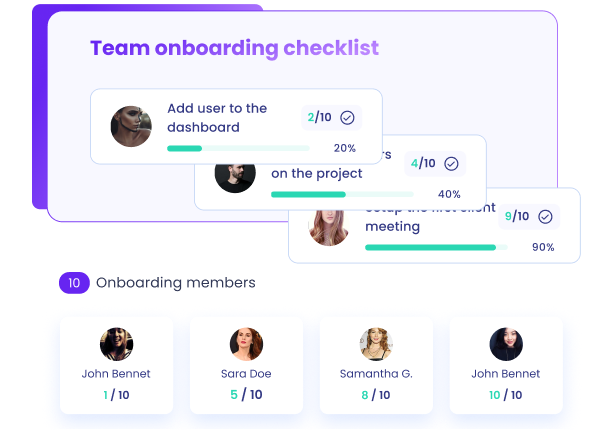The height and width of the screenshot is (430, 590).
Task: Toggle the checkmark circle next to 4/10
Action: [x=451, y=164]
